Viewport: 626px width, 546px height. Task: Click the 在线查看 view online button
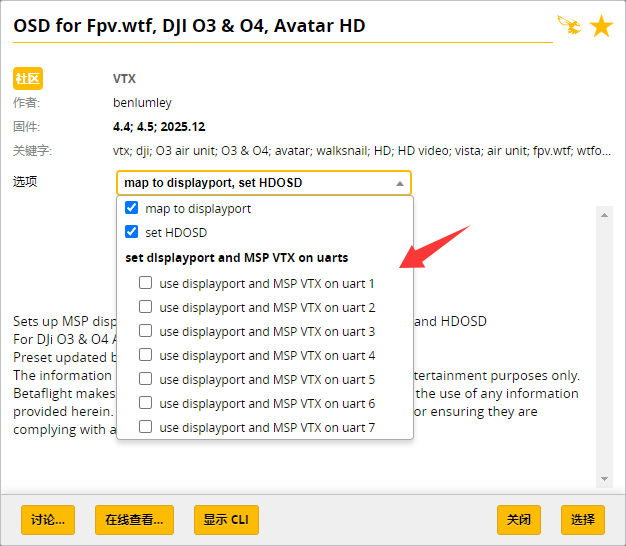[x=135, y=520]
